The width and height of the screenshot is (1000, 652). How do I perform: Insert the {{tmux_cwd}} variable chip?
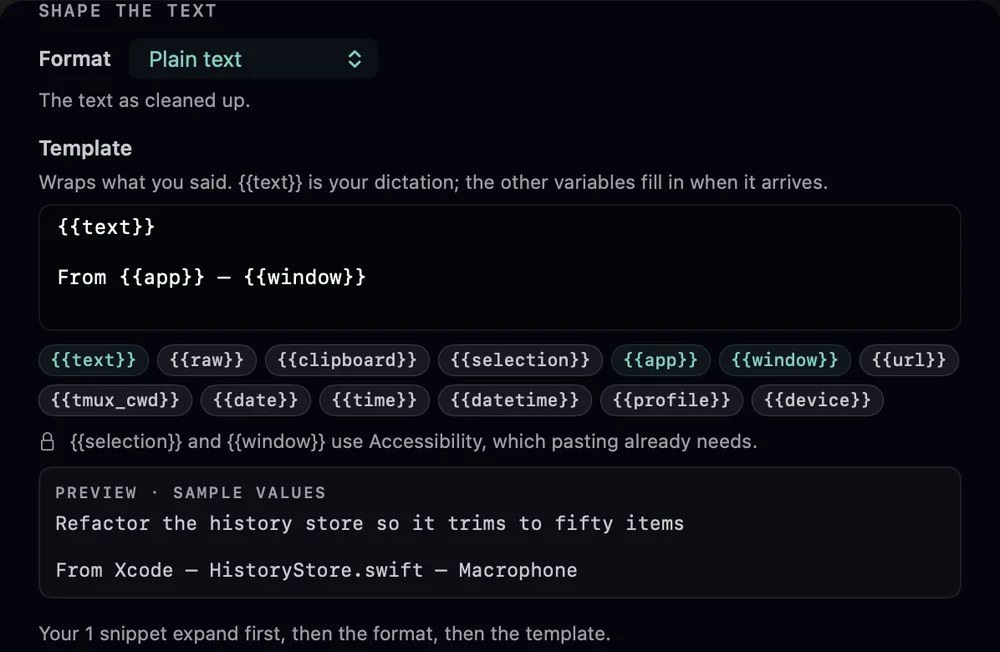[115, 400]
